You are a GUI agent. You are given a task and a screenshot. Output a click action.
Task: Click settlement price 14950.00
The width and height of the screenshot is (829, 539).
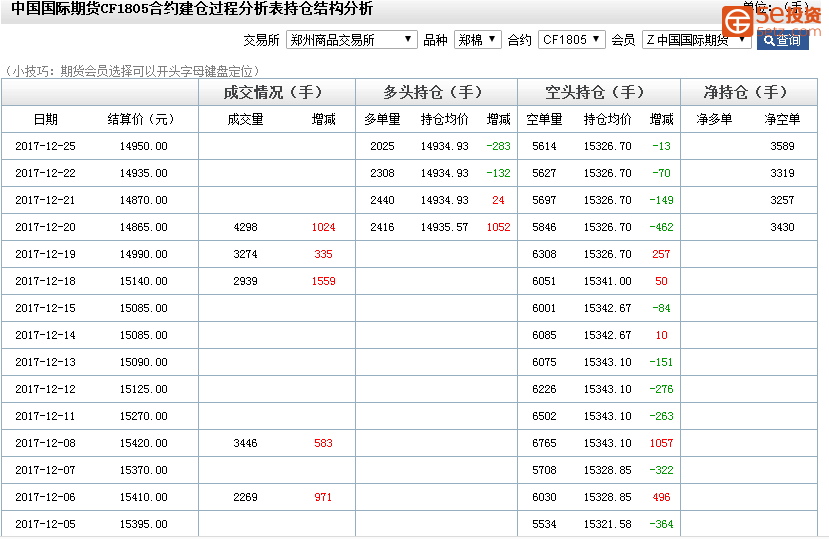(x=143, y=147)
